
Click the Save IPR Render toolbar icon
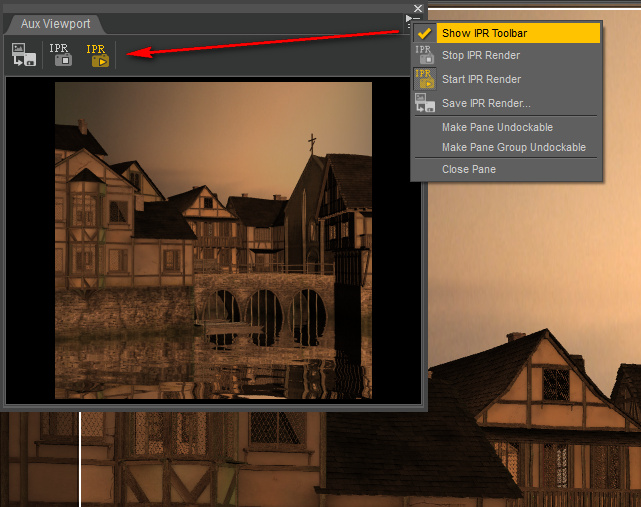(x=23, y=54)
